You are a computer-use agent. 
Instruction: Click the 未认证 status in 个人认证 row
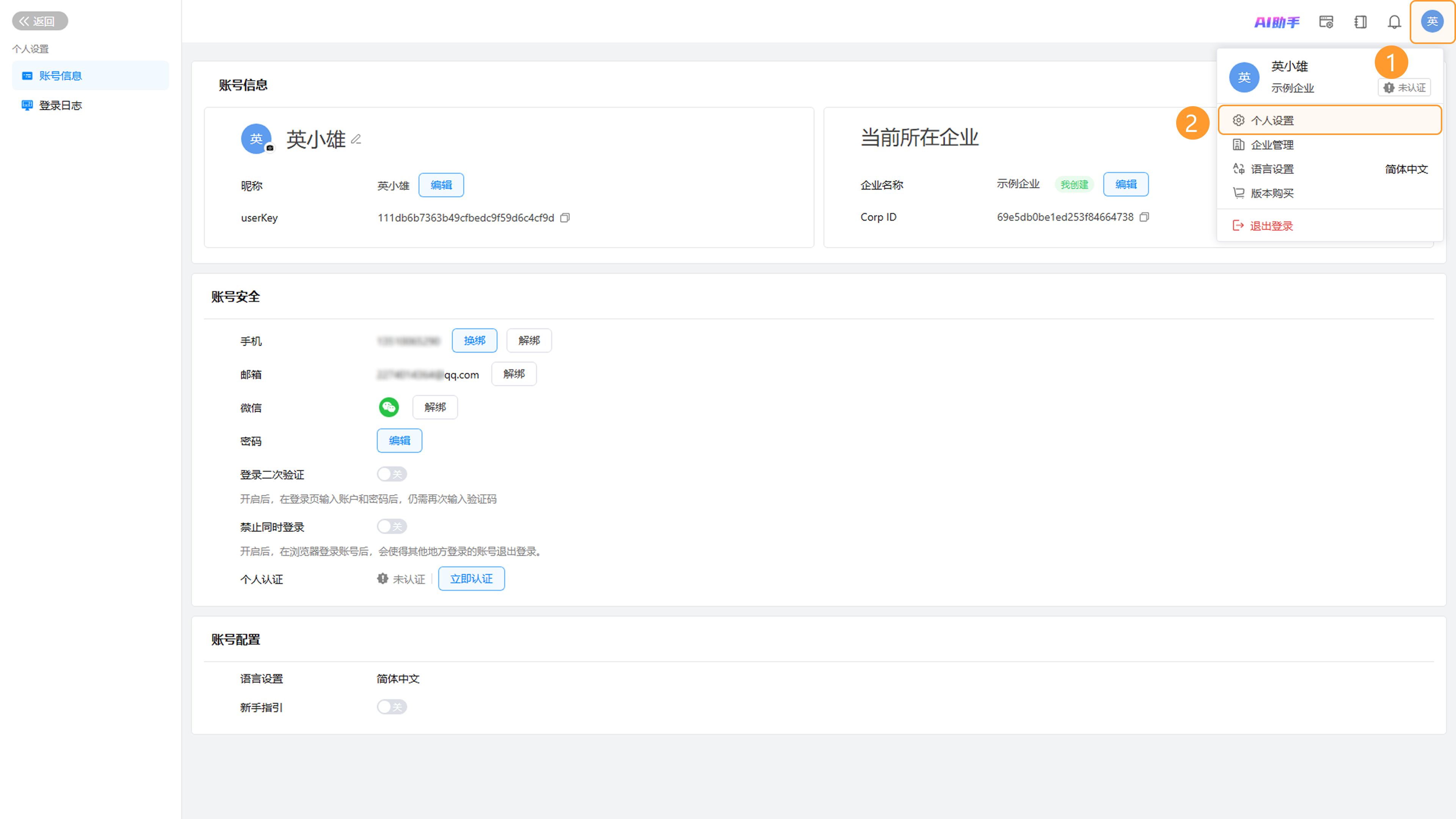pyautogui.click(x=401, y=579)
